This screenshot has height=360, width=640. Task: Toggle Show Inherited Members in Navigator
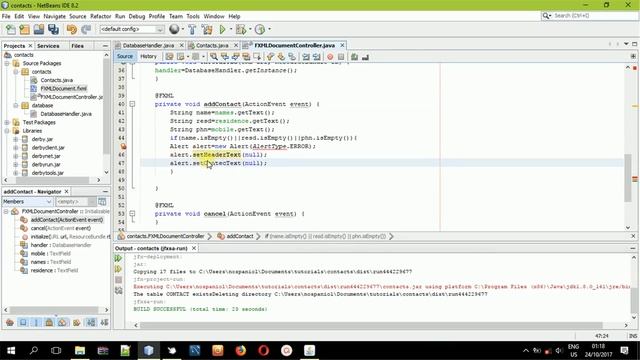point(10,322)
